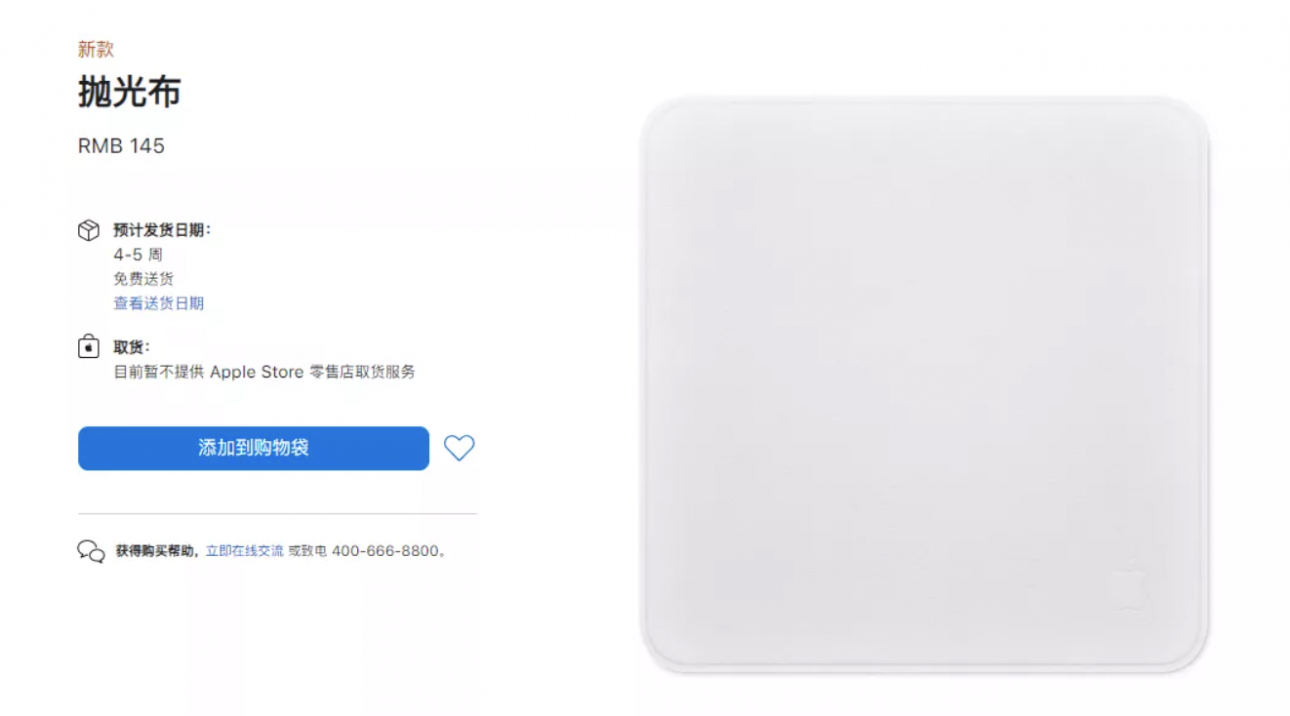Image resolution: width=1290 pixels, height=716 pixels.
Task: Click the 获得购买帮助 help text
Action: tap(156, 551)
